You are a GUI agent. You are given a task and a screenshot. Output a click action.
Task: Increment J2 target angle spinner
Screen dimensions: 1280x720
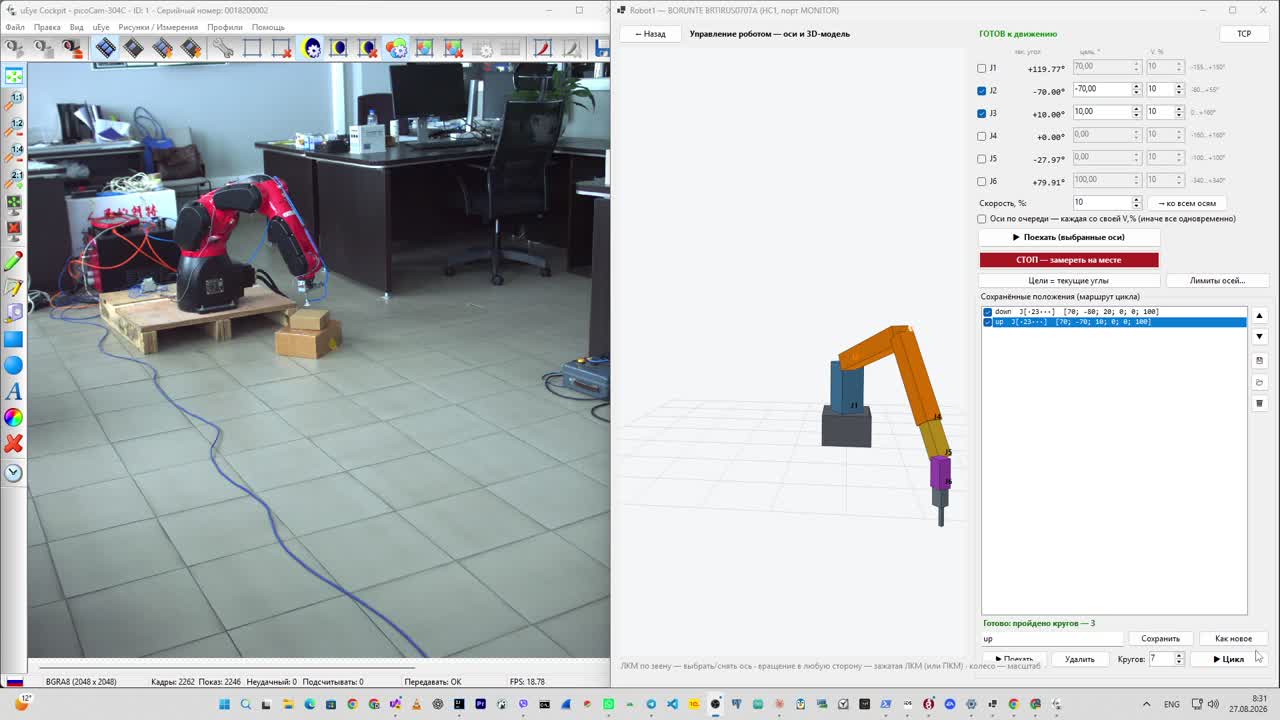pos(1136,86)
